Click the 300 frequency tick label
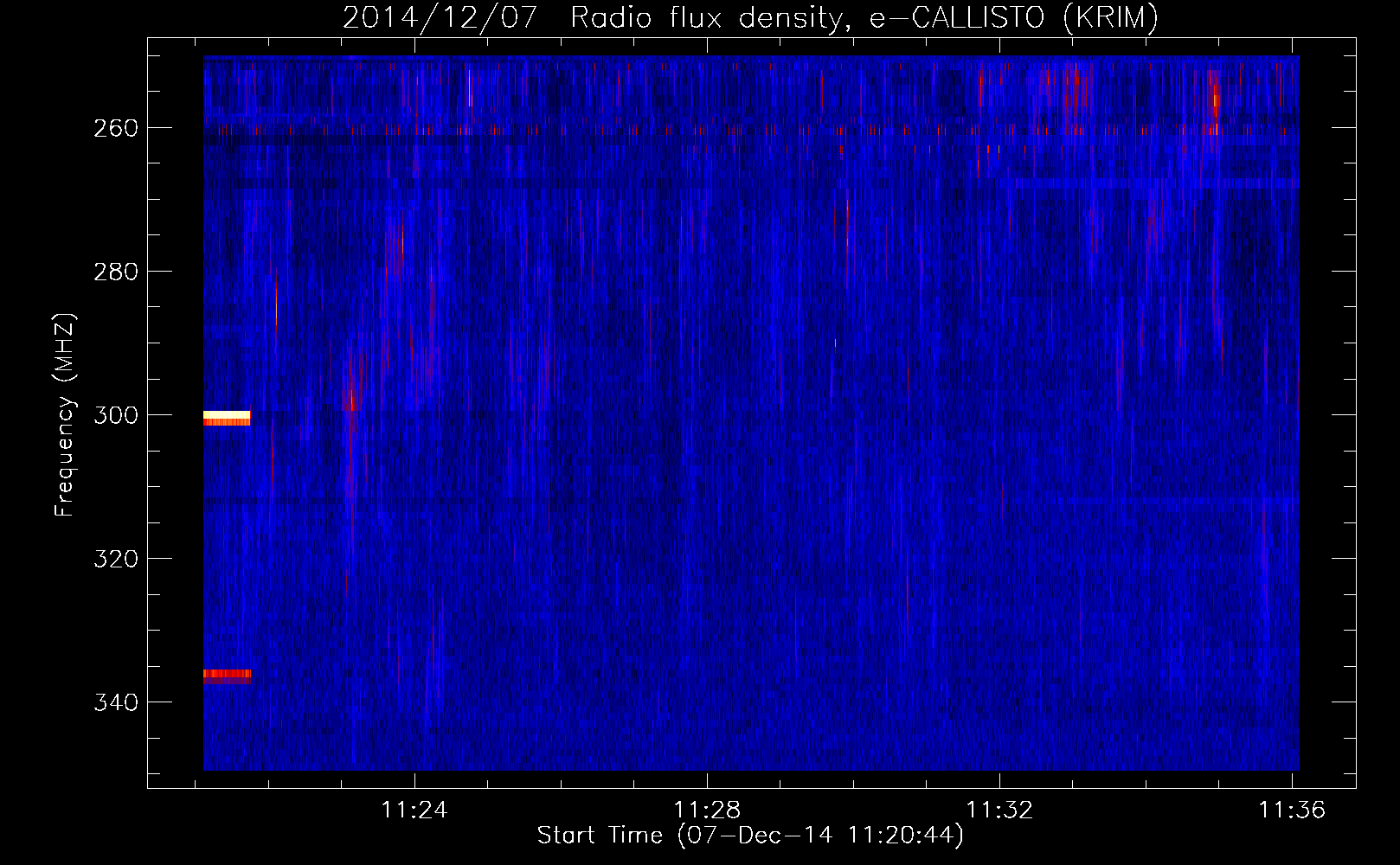This screenshot has width=1400, height=865. [114, 415]
